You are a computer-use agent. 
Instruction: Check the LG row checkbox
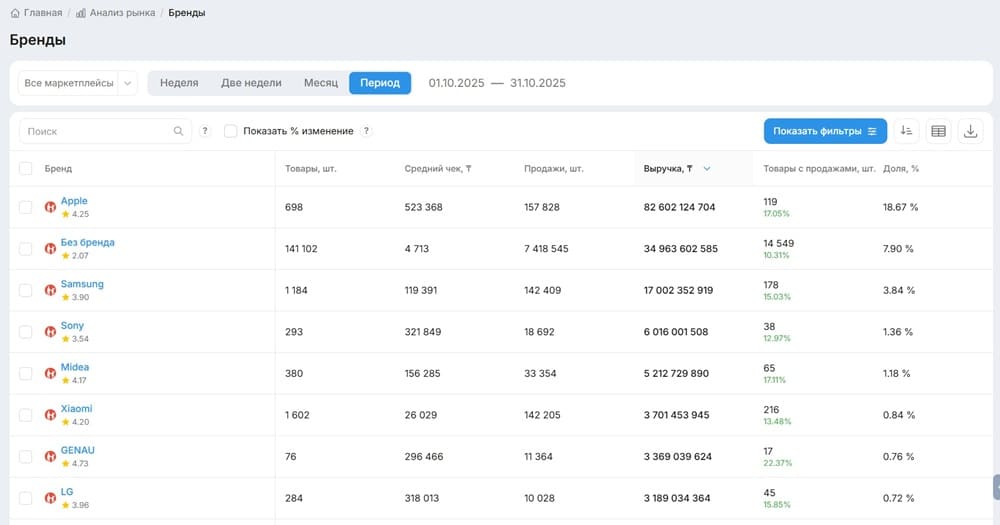(x=26, y=498)
